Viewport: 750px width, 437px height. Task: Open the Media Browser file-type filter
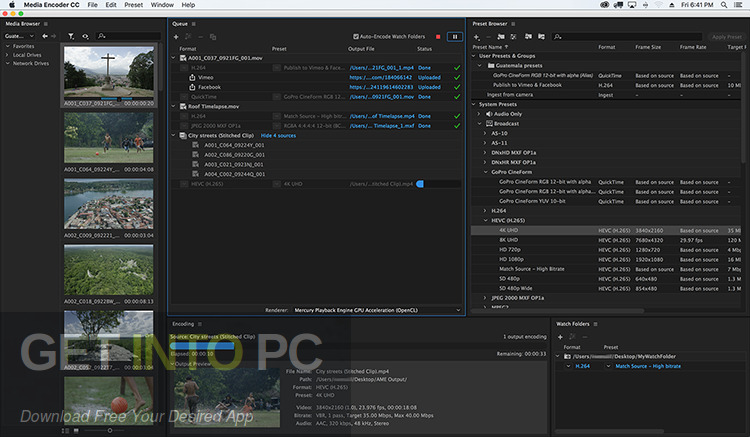tap(71, 36)
